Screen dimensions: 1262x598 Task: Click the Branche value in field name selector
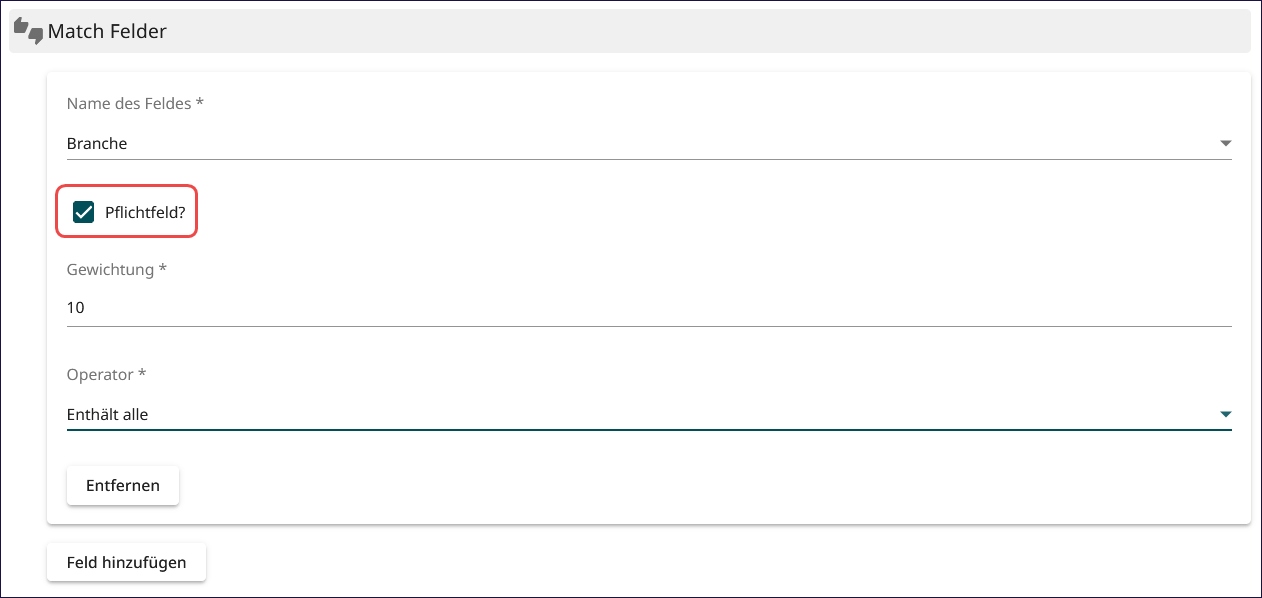coord(97,144)
